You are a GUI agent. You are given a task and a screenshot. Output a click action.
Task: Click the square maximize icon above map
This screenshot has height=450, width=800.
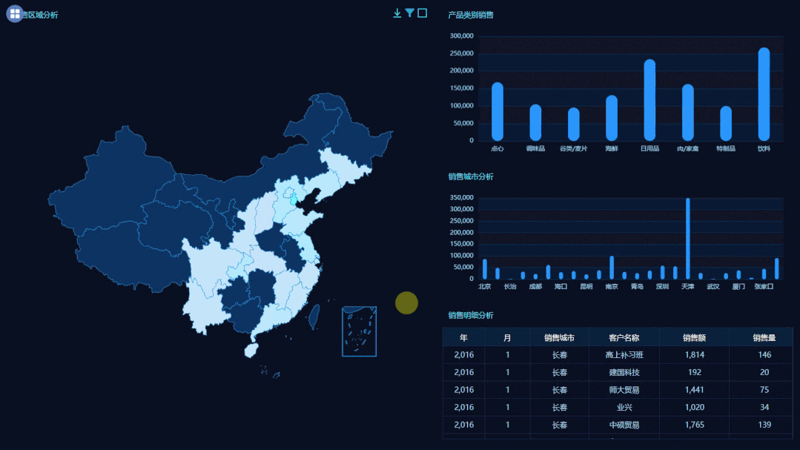point(422,13)
